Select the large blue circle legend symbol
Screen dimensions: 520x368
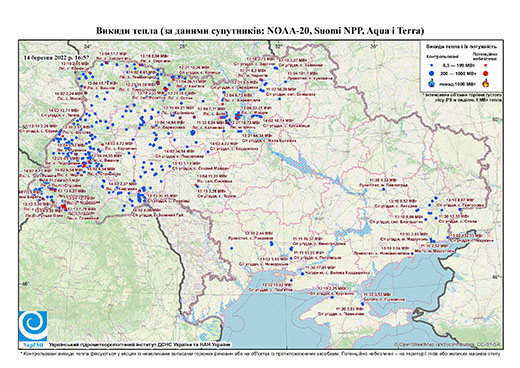pyautogui.click(x=432, y=73)
